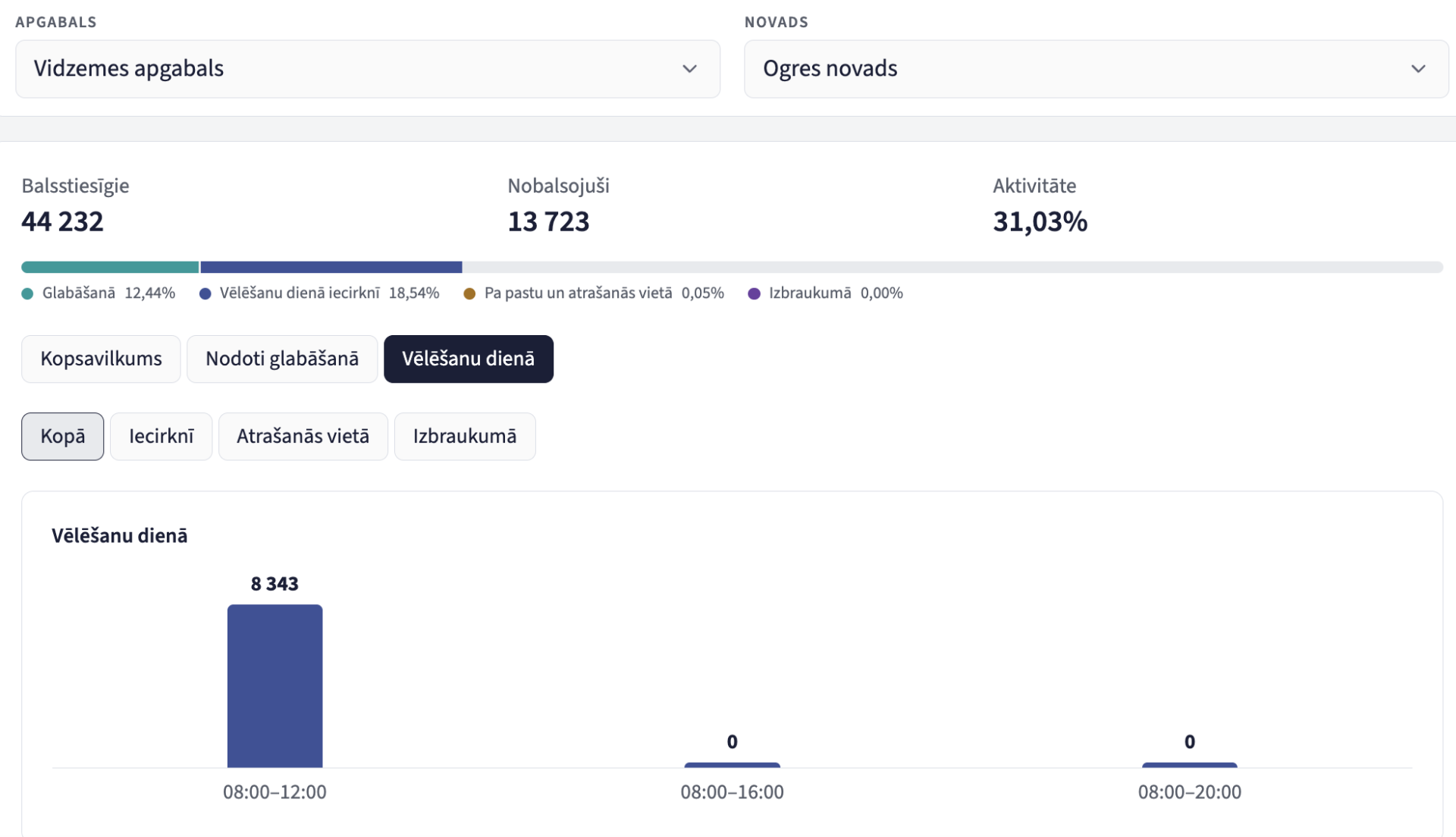Screen dimensions: 1456x837
Task: Choose the Kopā filter button
Action: [x=63, y=436]
